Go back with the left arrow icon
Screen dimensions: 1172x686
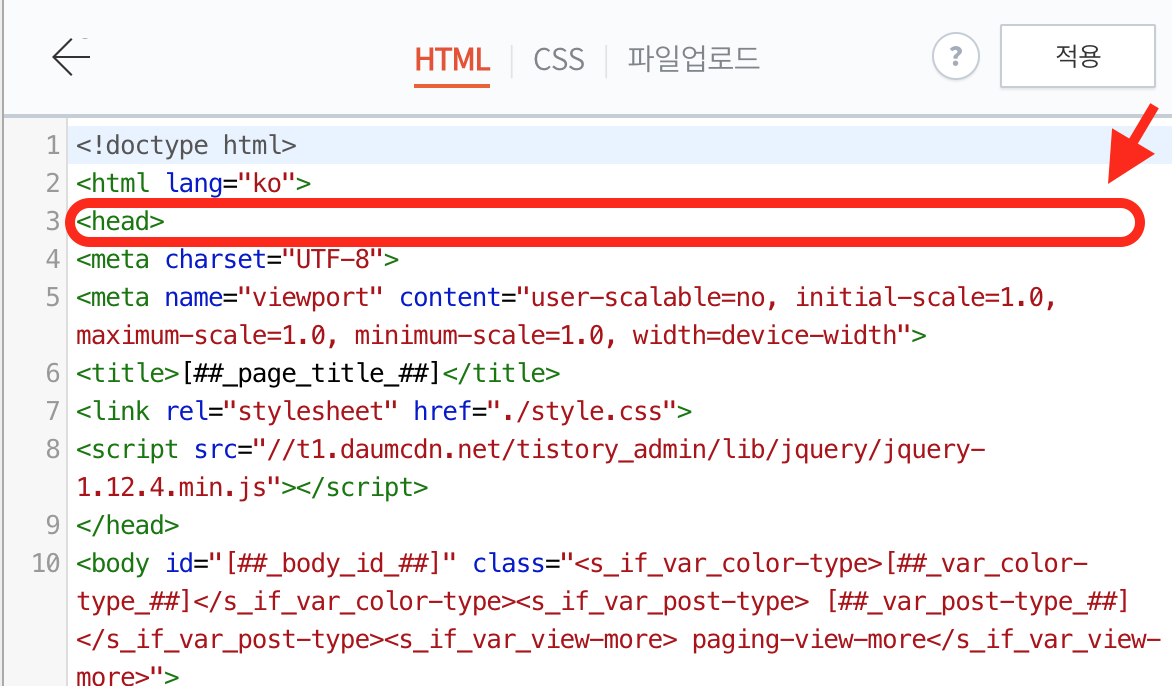[x=71, y=57]
